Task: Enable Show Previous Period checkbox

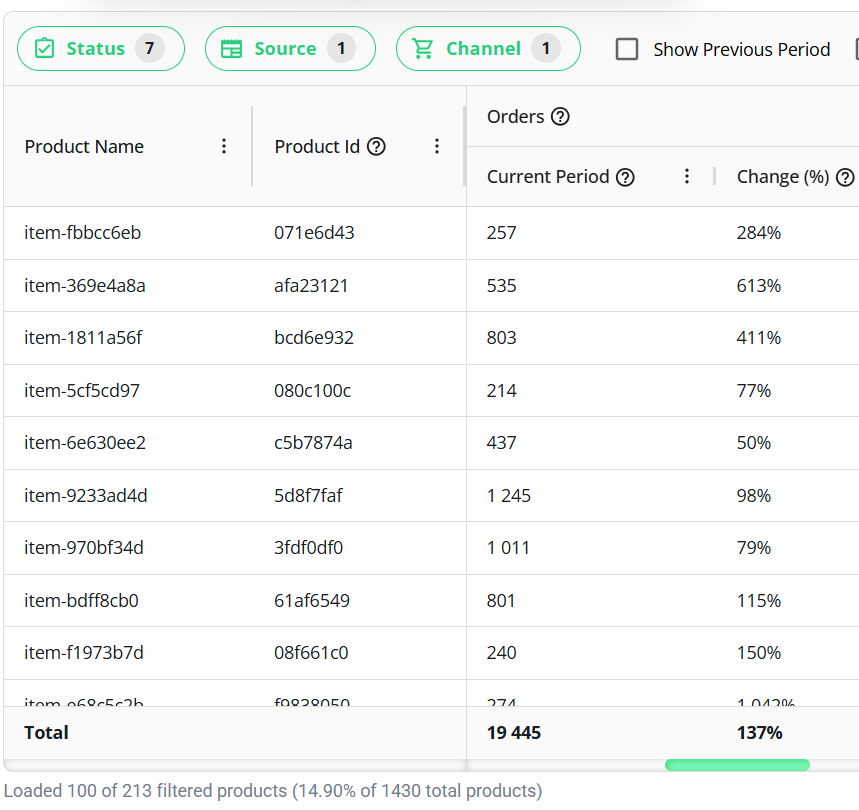Action: (x=627, y=49)
